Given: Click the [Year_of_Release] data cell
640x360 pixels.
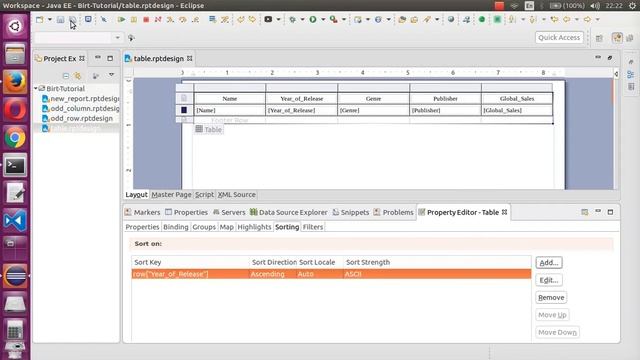Looking at the screenshot, I should click(302, 110).
